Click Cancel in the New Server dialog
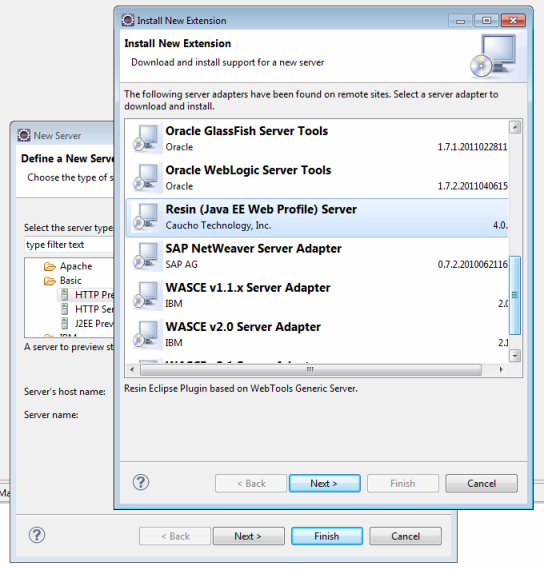 (405, 536)
